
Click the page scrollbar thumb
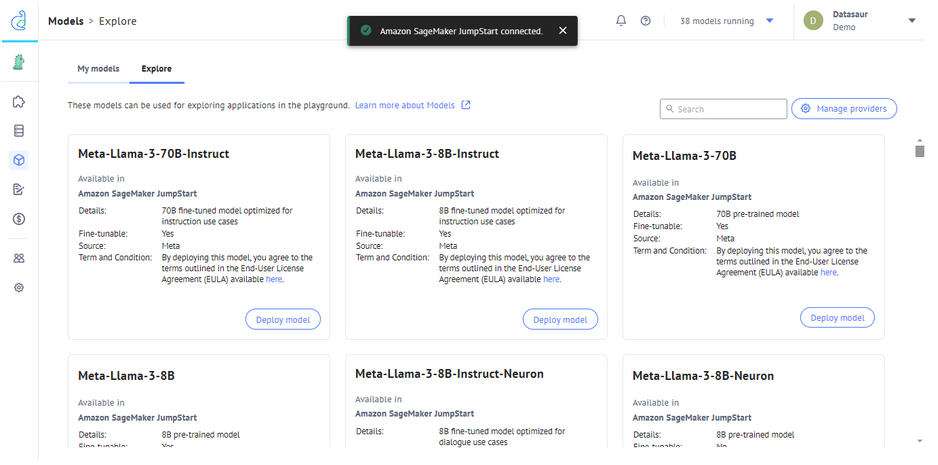click(x=919, y=151)
